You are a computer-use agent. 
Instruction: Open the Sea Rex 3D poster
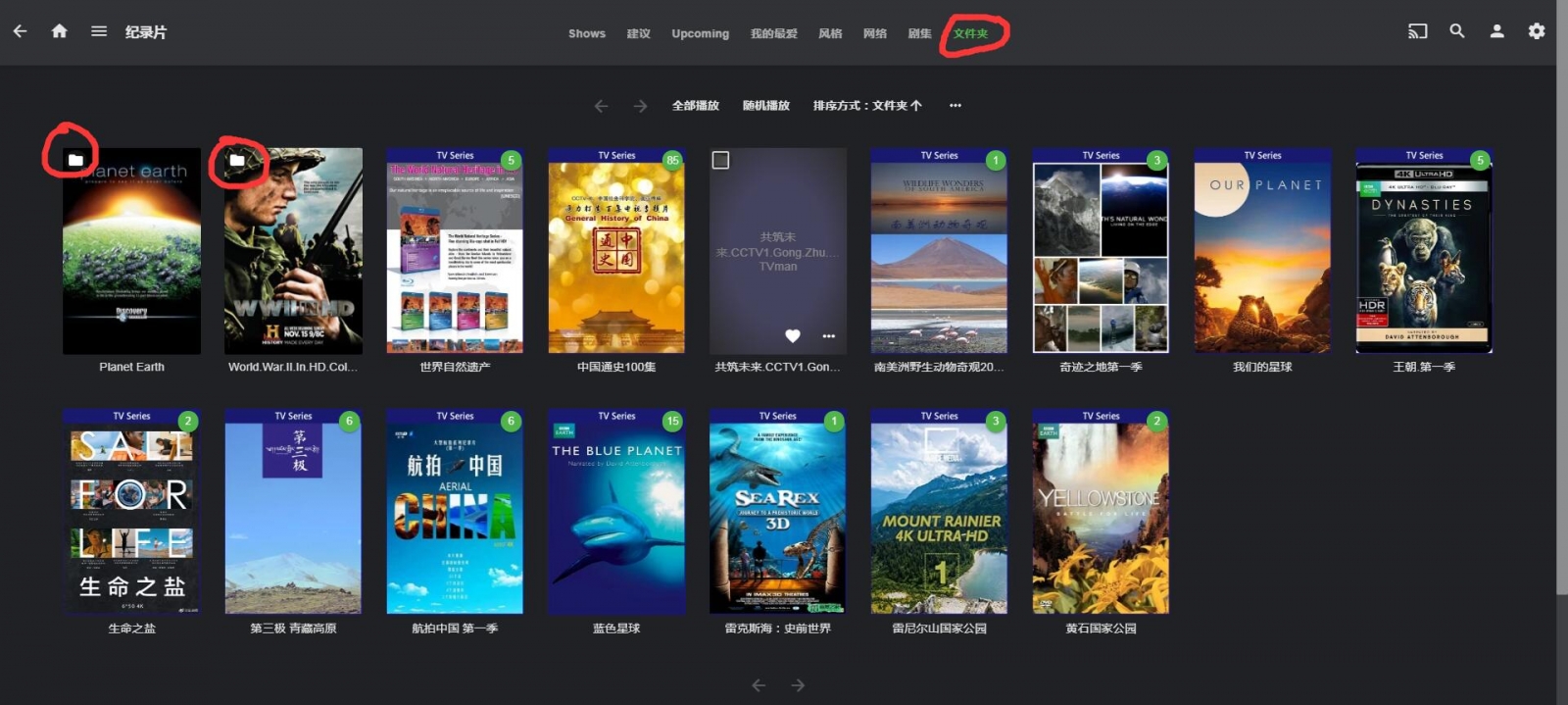(778, 512)
